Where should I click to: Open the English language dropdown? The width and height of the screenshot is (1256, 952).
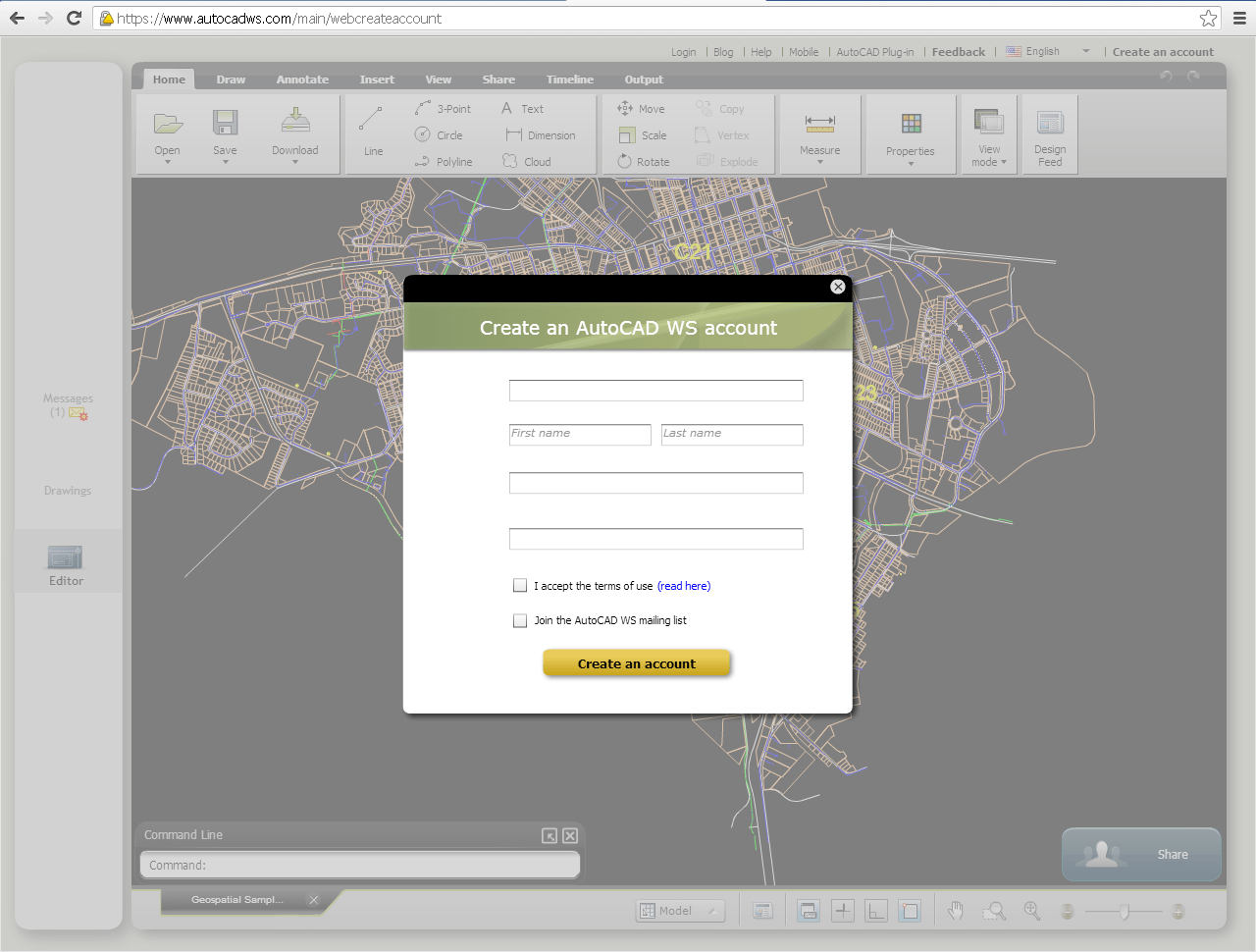click(x=1086, y=51)
